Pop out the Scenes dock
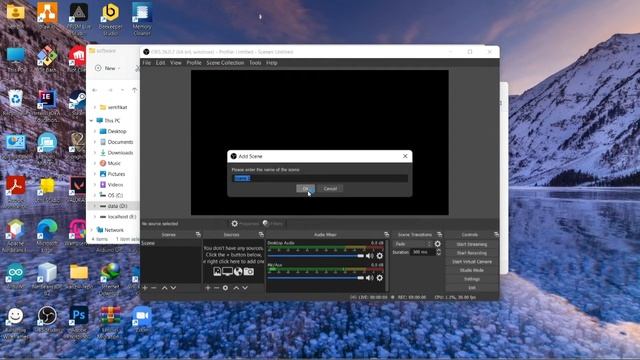Screen dimensions: 640x360 pos(198,235)
